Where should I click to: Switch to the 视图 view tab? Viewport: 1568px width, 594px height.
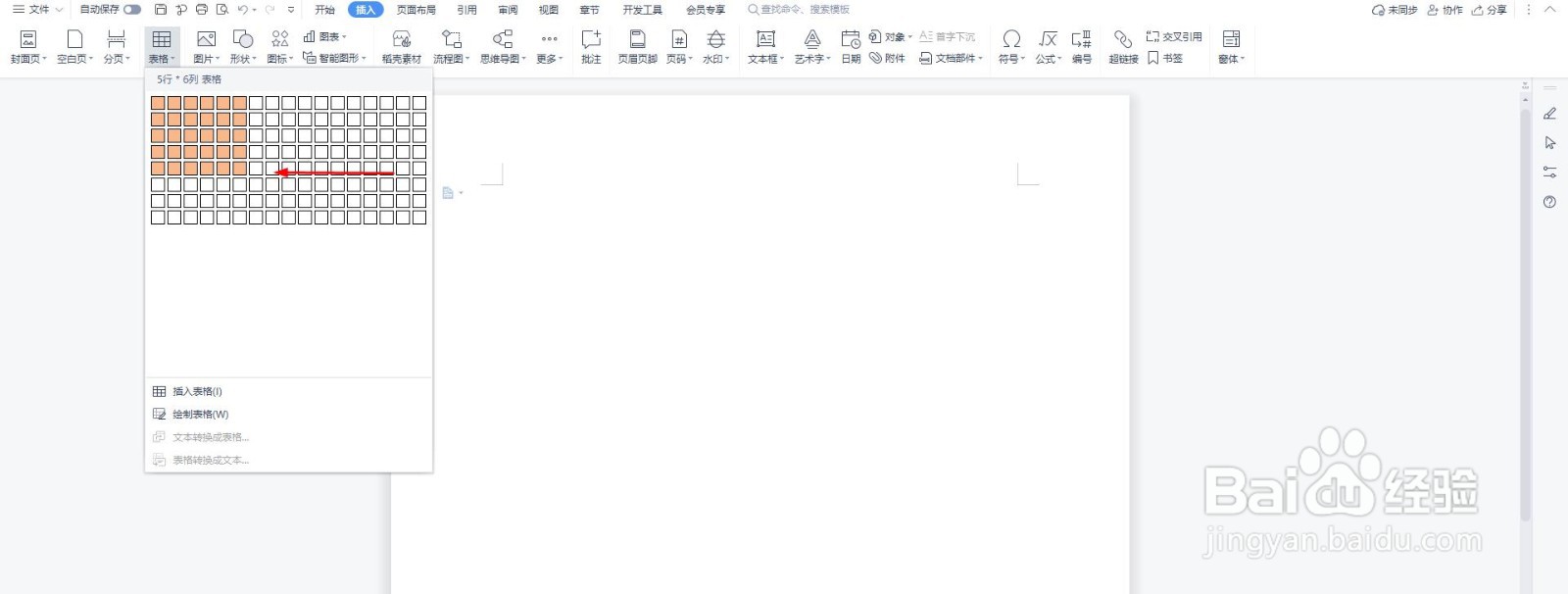tap(549, 10)
